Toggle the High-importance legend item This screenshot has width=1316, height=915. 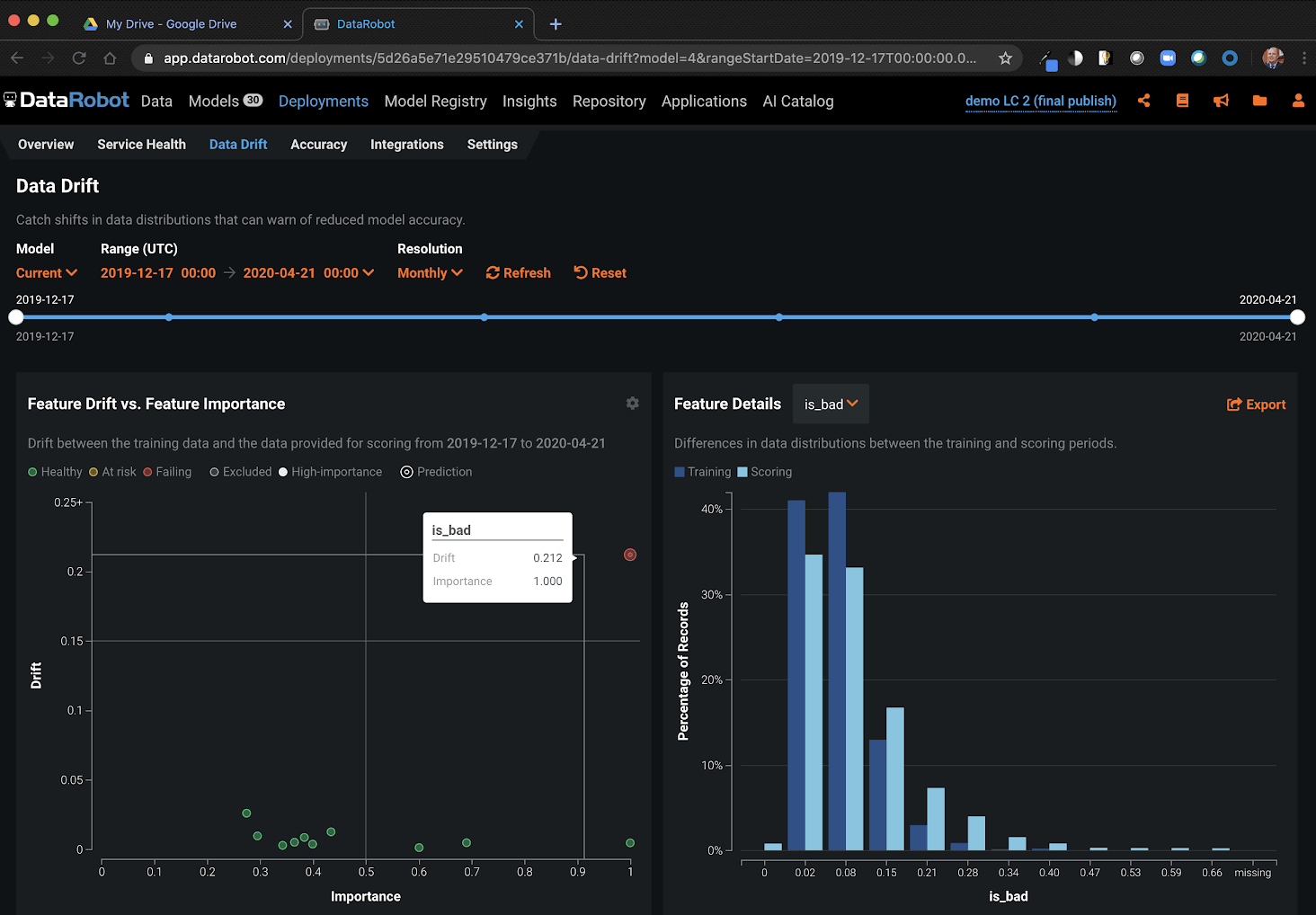click(x=330, y=472)
